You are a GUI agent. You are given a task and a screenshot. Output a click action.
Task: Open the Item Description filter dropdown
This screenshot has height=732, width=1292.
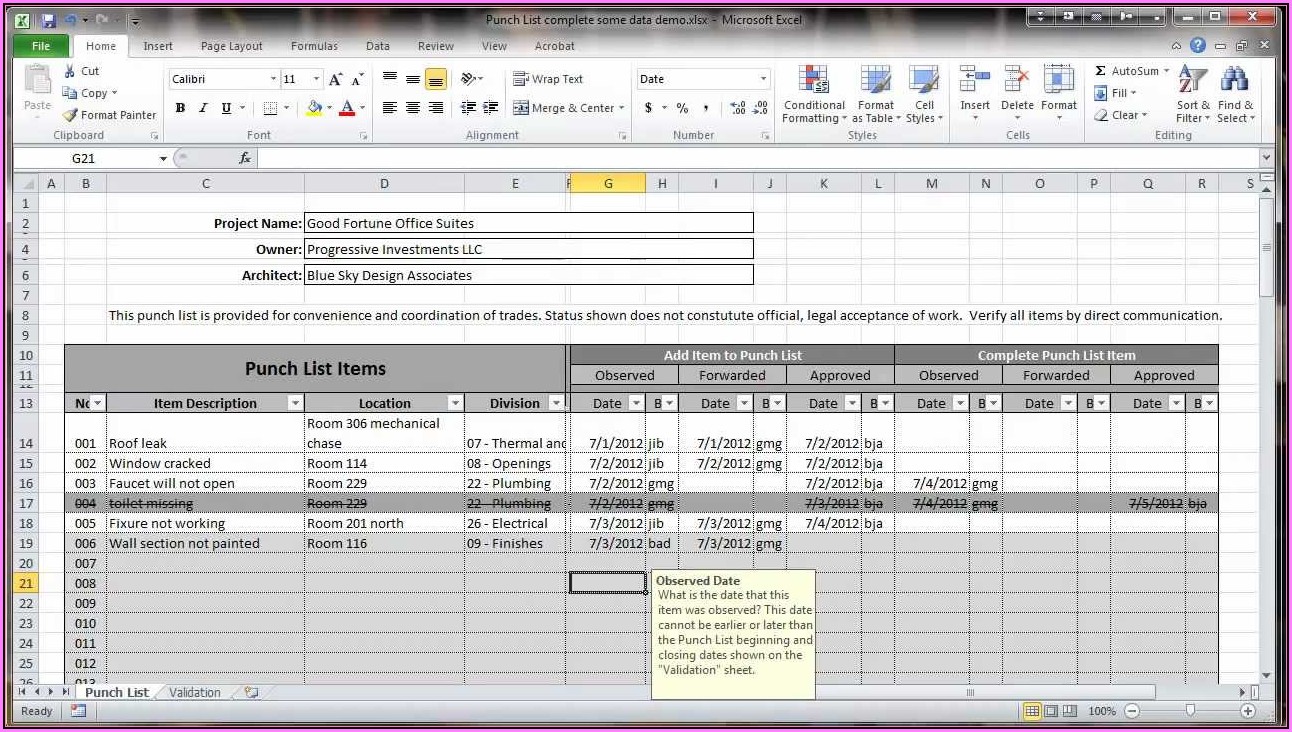pos(294,403)
